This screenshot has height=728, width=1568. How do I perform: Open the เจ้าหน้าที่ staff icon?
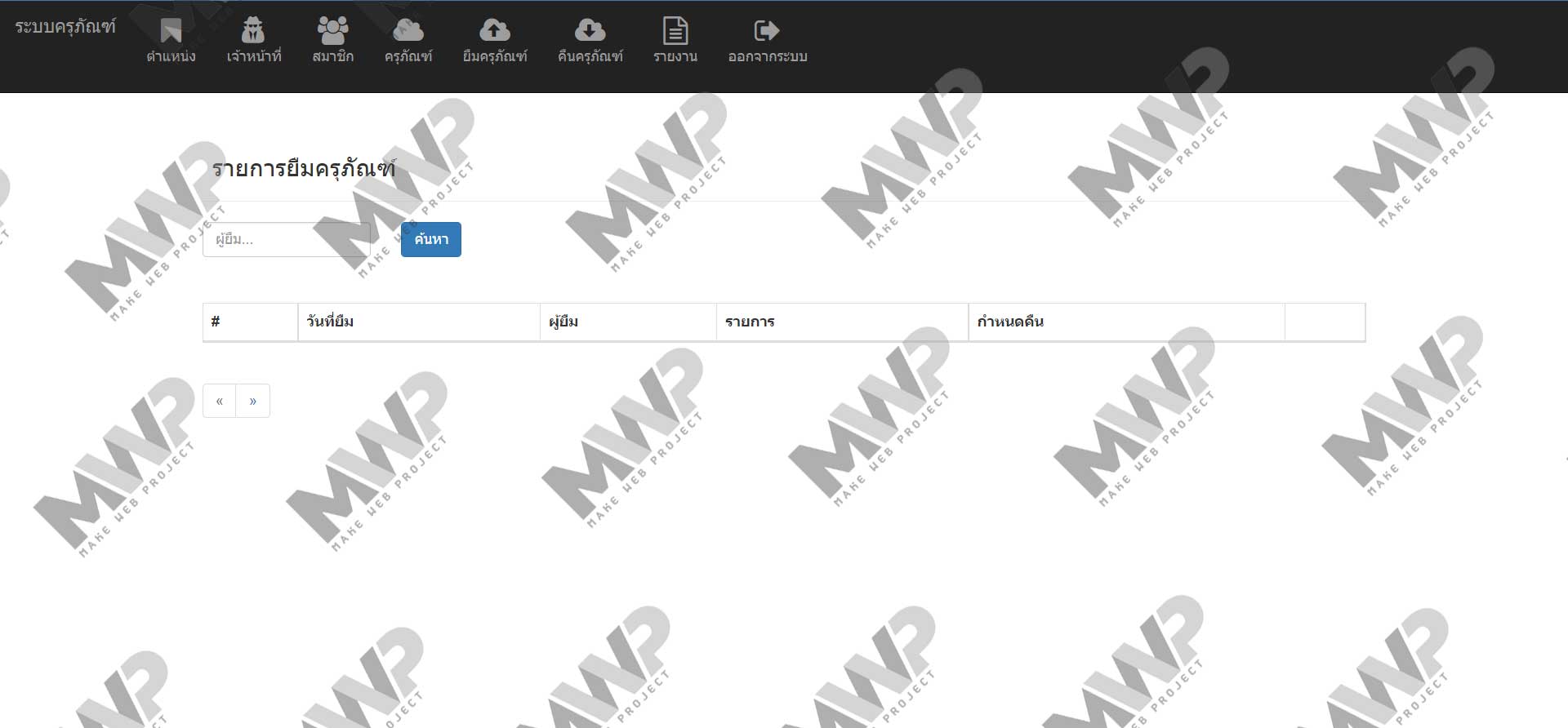[x=253, y=30]
